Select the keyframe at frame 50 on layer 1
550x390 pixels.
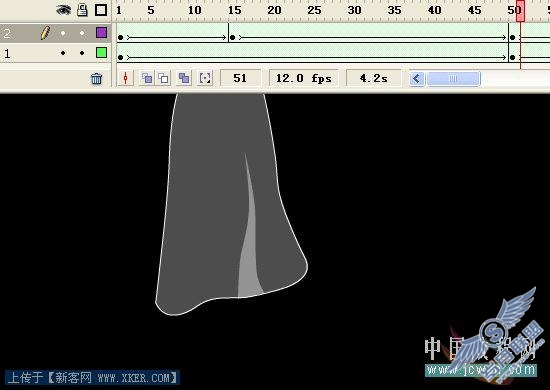512,57
